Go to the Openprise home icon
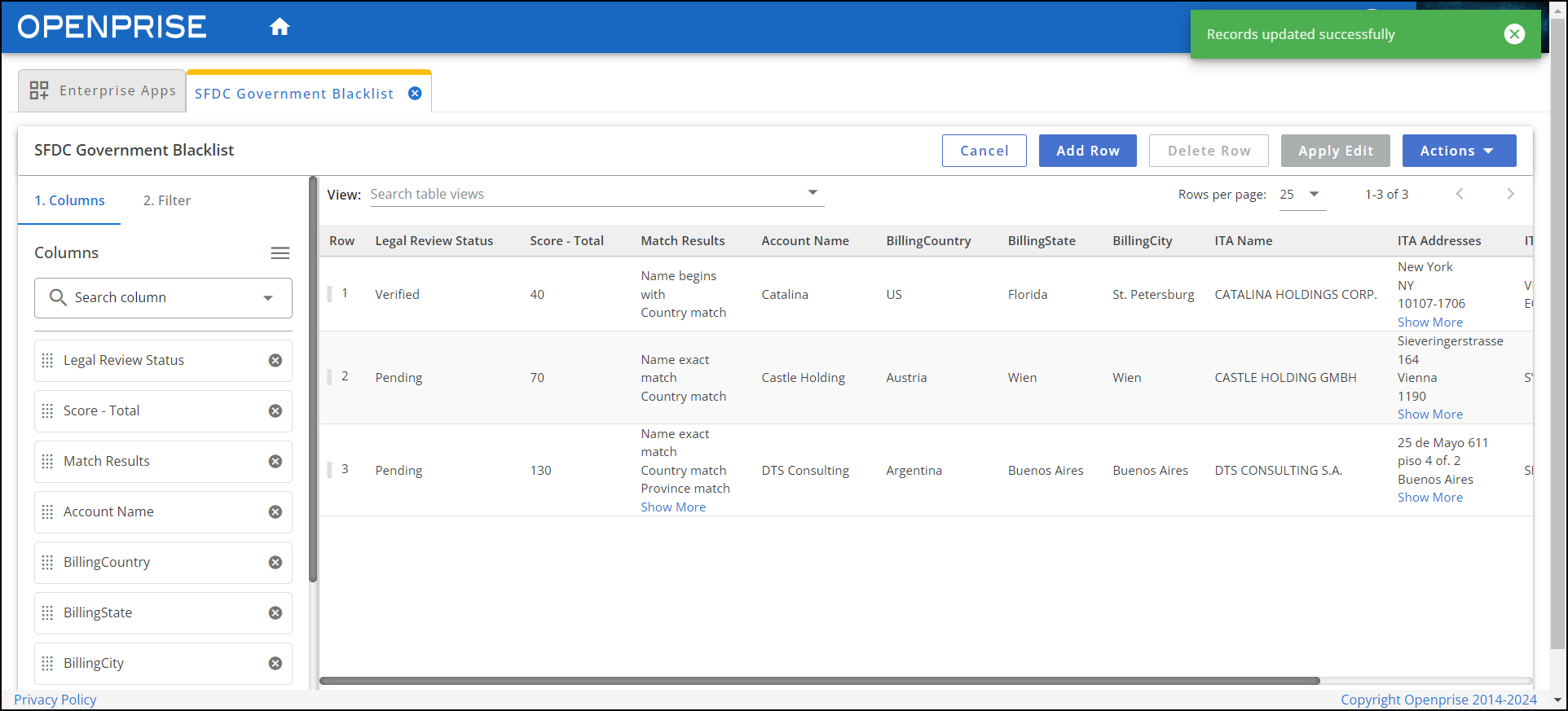 [280, 27]
